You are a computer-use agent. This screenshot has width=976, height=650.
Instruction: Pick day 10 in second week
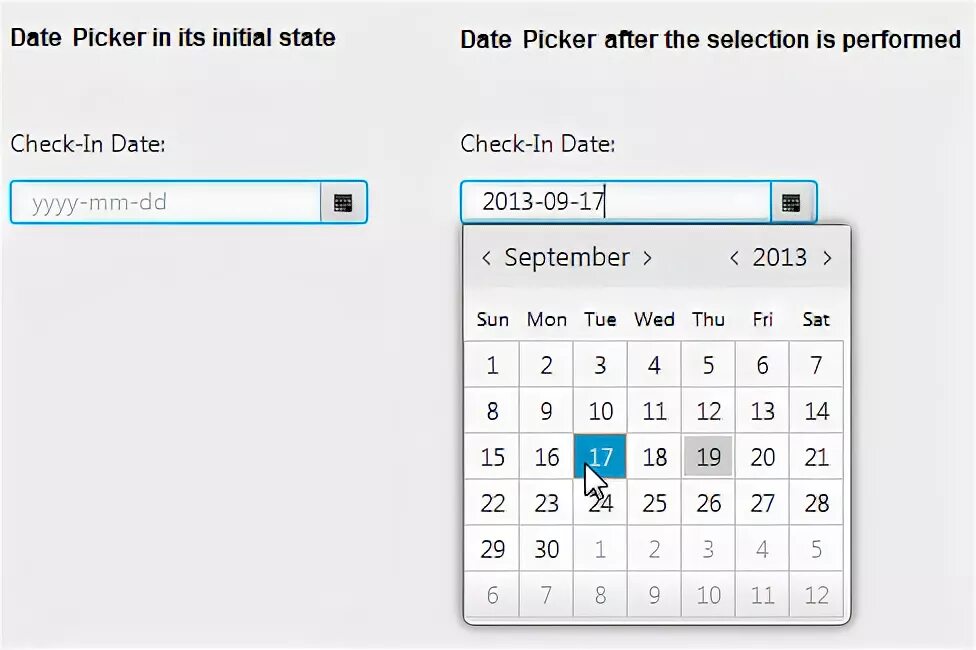pyautogui.click(x=600, y=411)
